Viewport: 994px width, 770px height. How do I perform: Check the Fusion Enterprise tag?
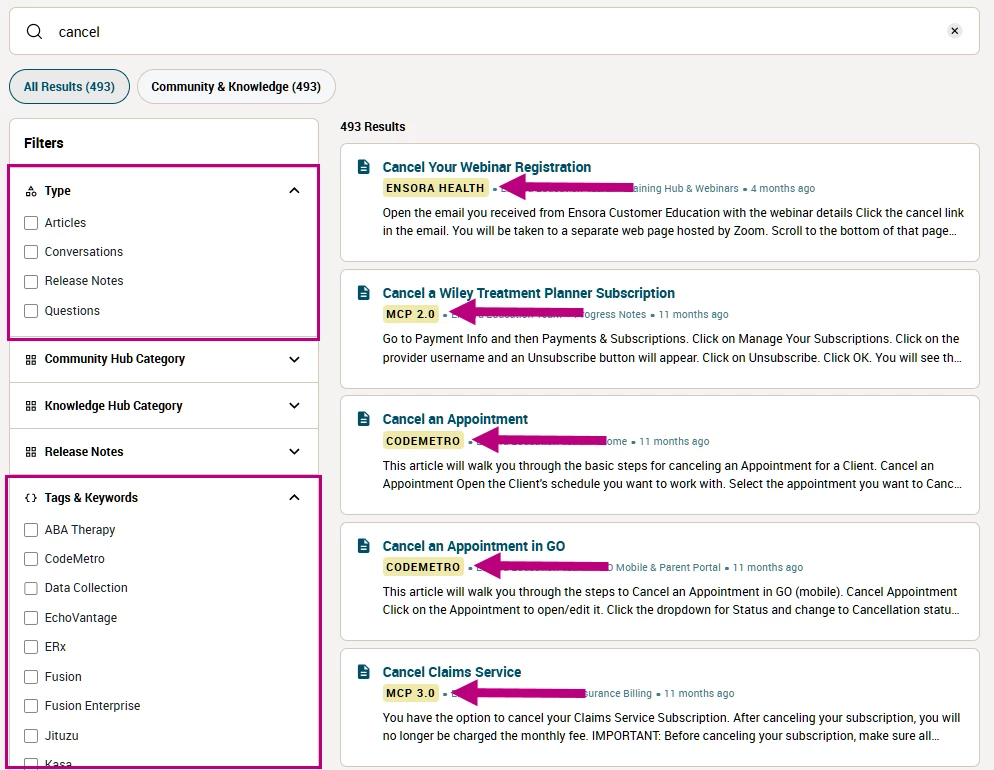30,706
